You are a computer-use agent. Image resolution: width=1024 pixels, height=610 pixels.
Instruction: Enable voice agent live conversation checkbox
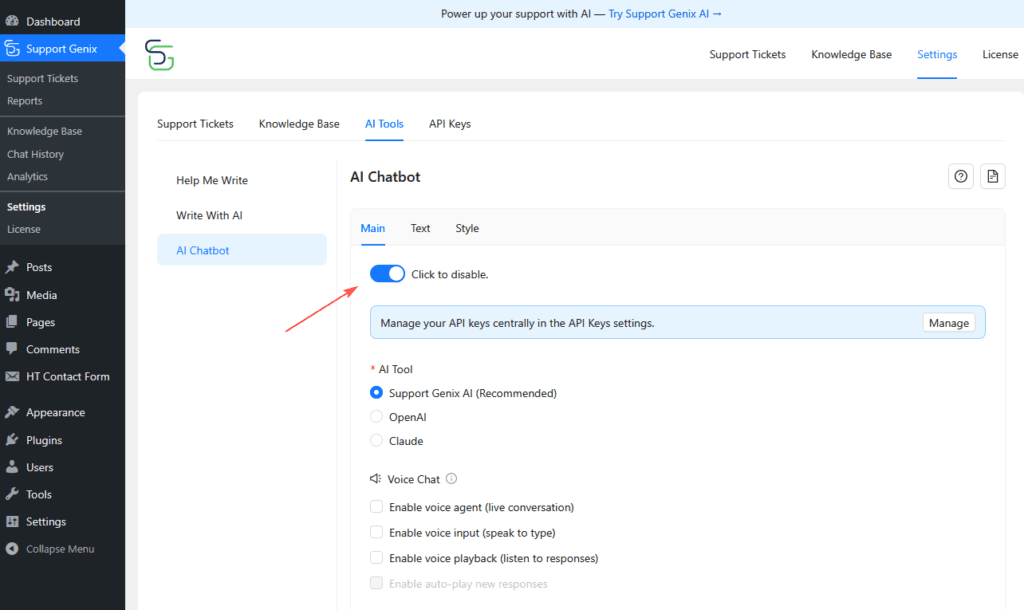[377, 507]
